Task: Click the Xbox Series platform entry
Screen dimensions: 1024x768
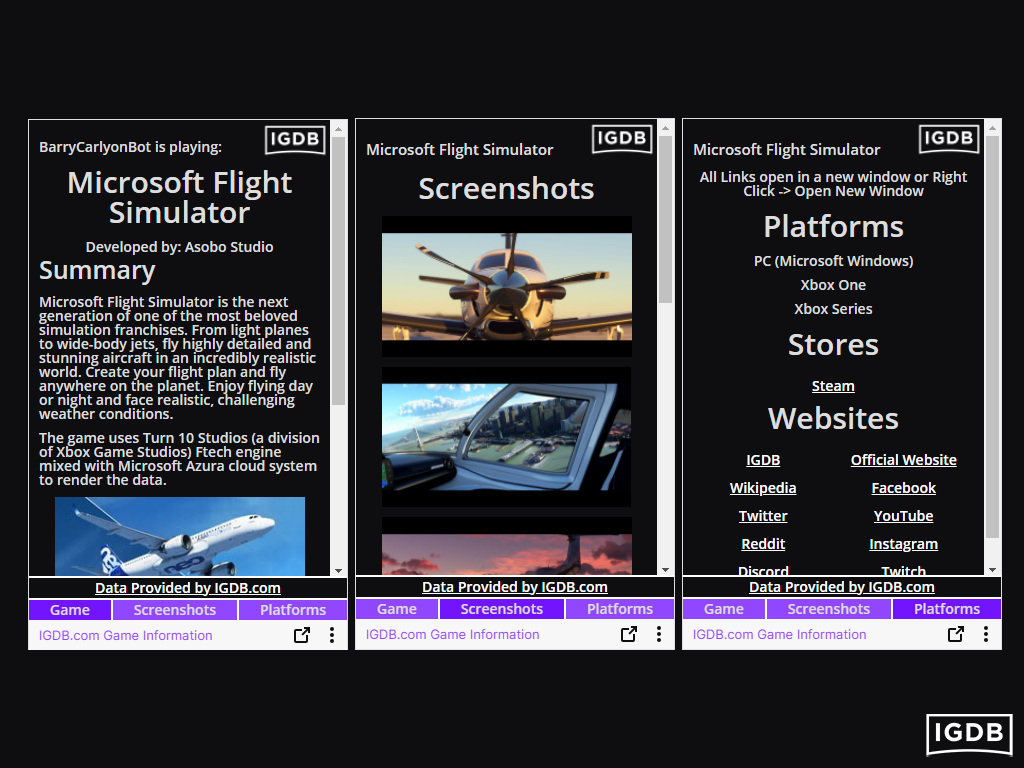Action: (833, 309)
